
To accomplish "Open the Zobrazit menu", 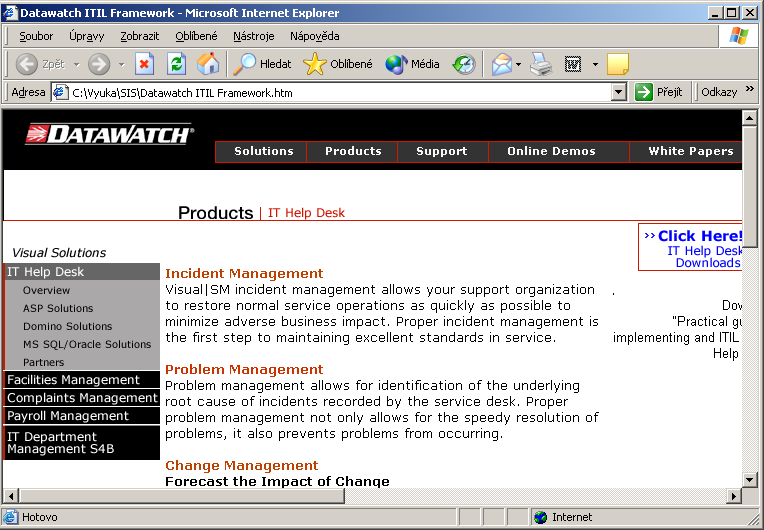I will coord(140,36).
